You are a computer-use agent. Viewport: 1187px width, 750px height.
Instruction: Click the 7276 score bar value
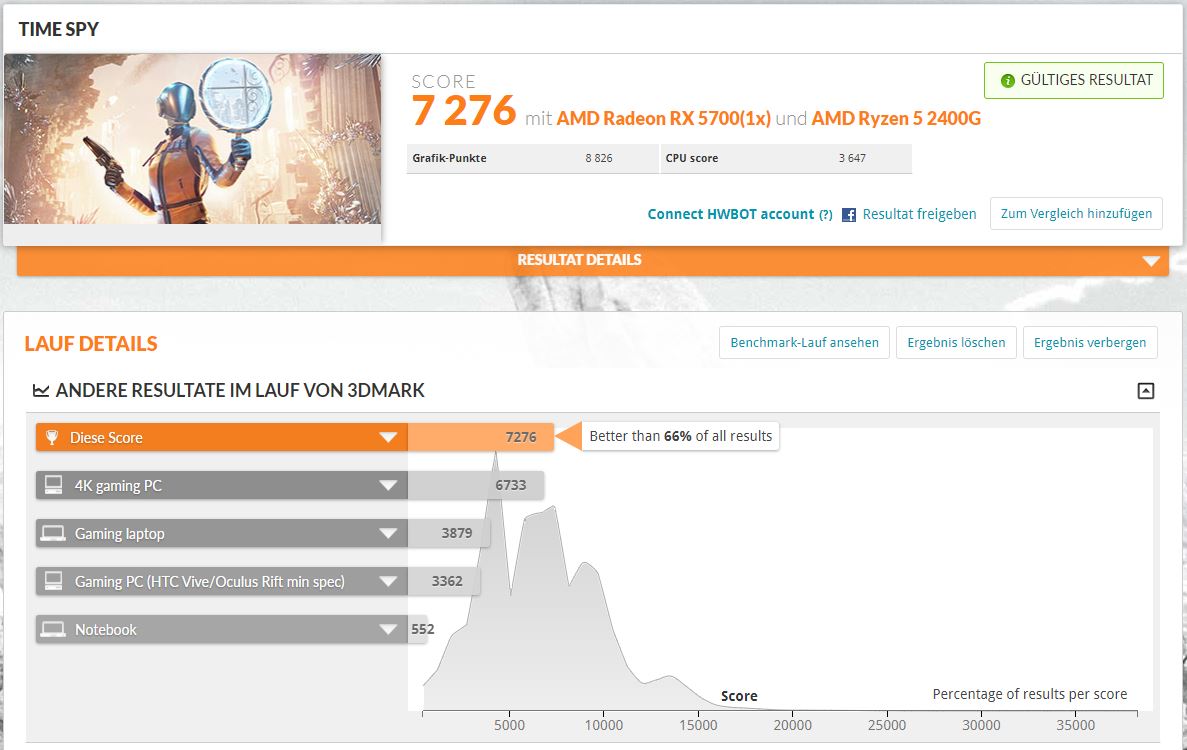click(521, 437)
